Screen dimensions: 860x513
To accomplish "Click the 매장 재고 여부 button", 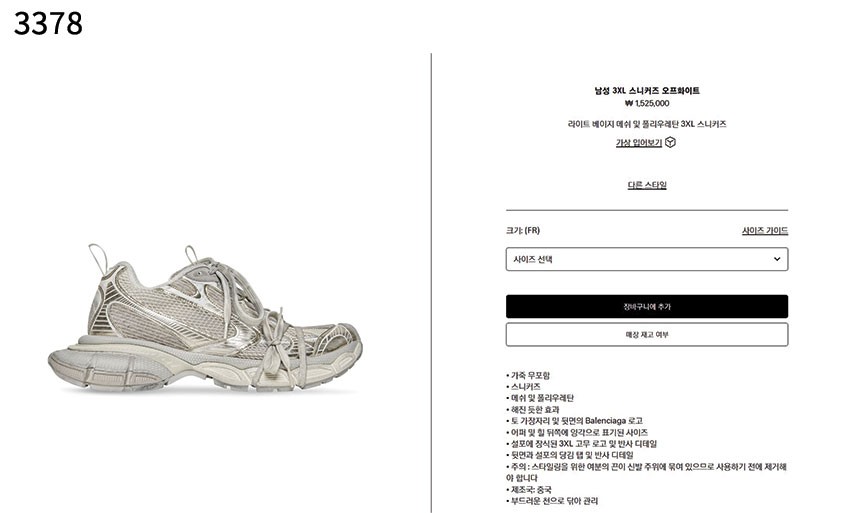I will (x=647, y=334).
